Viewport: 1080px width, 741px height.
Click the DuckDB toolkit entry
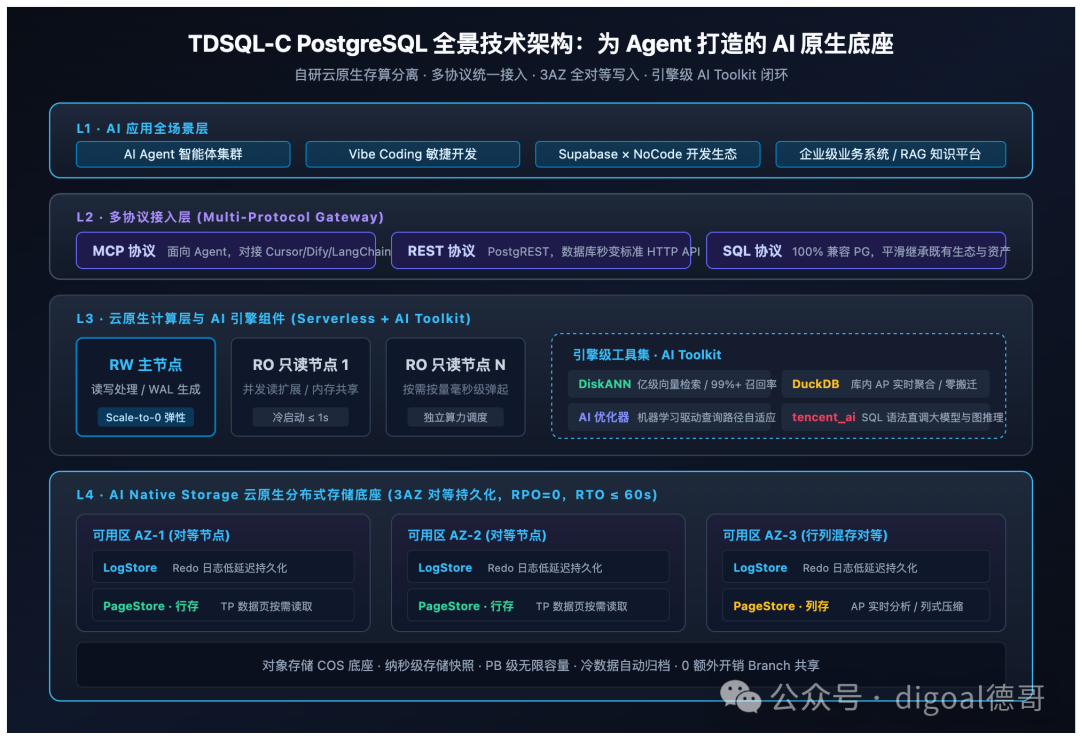click(x=885, y=384)
